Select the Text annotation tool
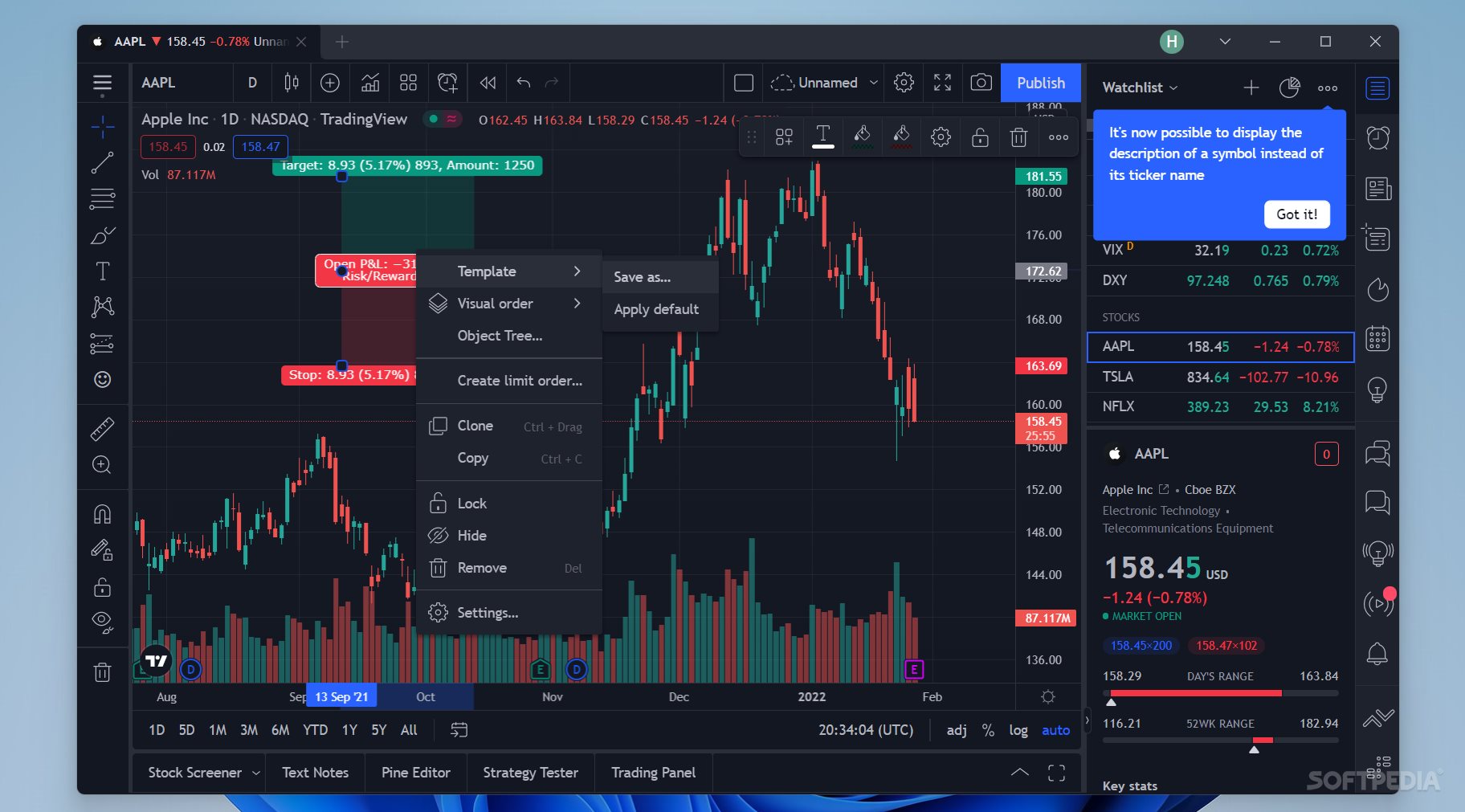 [x=103, y=271]
